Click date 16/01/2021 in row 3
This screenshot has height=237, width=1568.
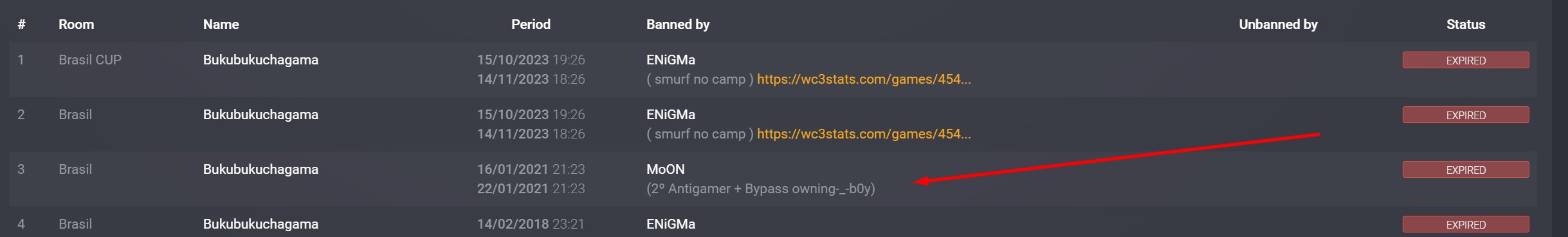(513, 169)
